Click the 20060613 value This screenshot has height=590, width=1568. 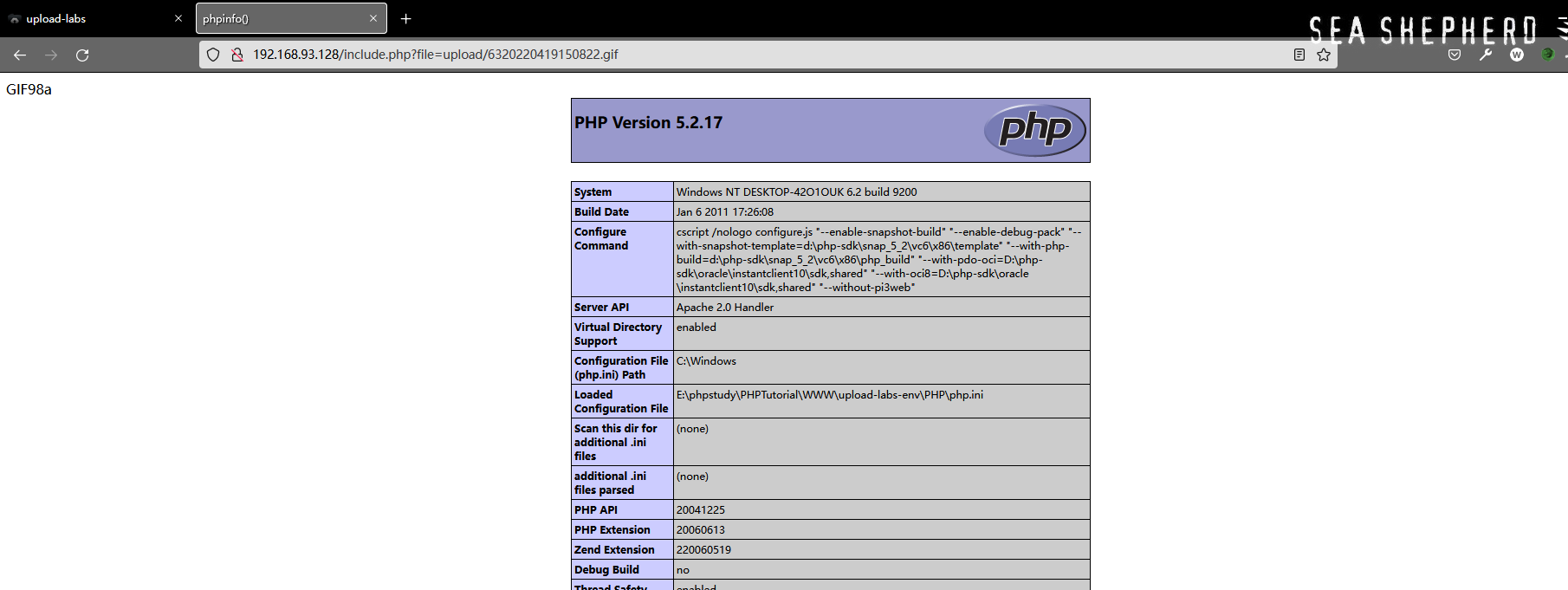[x=701, y=530]
